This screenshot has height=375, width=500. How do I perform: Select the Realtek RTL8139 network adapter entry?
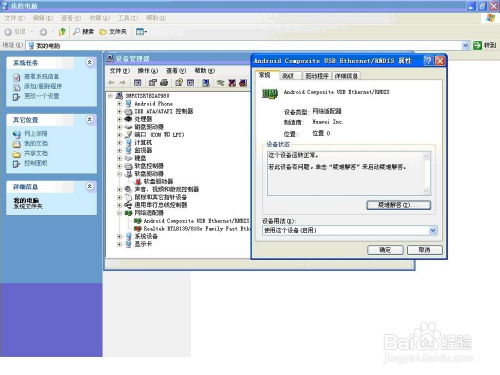click(x=196, y=229)
